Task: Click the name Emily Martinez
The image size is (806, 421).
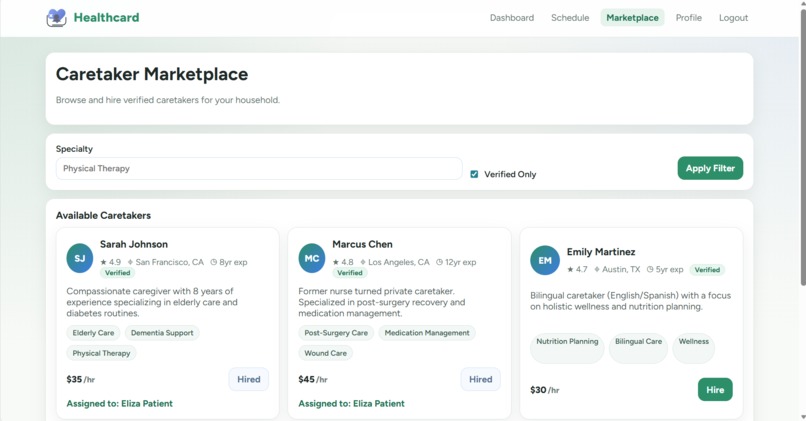Action: tap(601, 252)
